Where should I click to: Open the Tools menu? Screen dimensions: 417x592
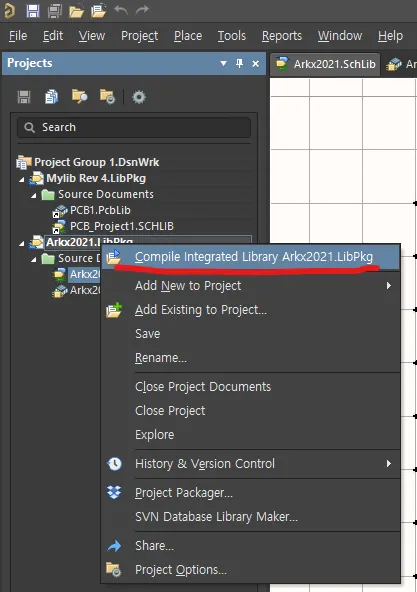pyautogui.click(x=232, y=36)
